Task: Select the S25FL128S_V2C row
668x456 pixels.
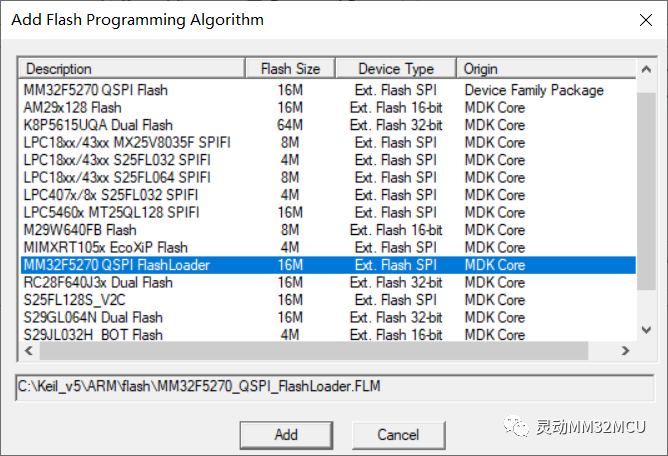Action: 328,300
